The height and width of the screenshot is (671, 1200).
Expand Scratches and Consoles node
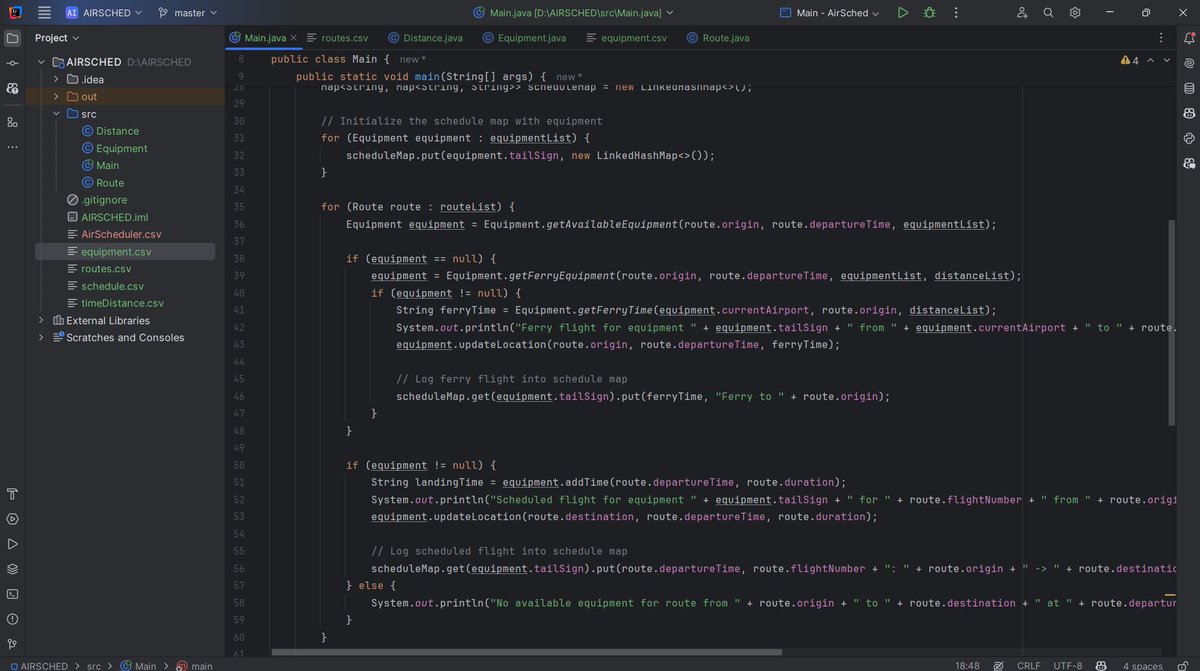coord(41,337)
